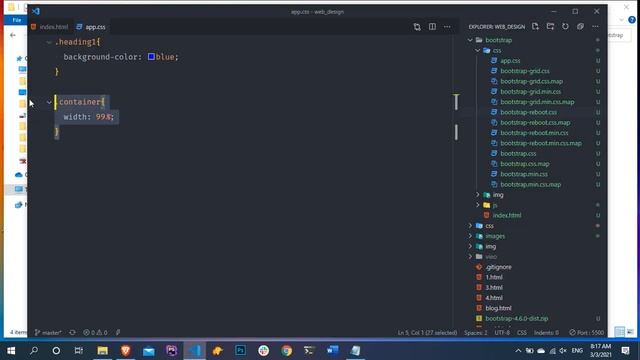The height and width of the screenshot is (360, 640).
Task: Open Slack from taskbar
Action: pyautogui.click(x=264, y=351)
